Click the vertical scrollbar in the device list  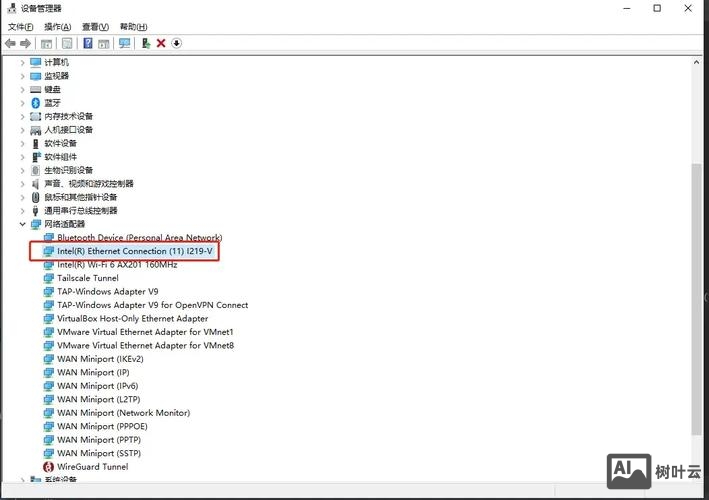click(x=696, y=300)
